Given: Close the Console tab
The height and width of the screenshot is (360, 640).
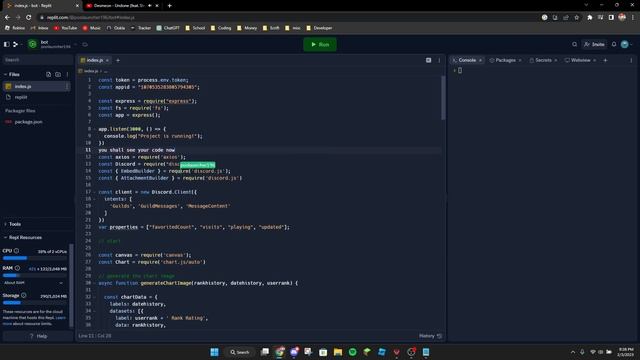Looking at the screenshot, I should (x=480, y=60).
